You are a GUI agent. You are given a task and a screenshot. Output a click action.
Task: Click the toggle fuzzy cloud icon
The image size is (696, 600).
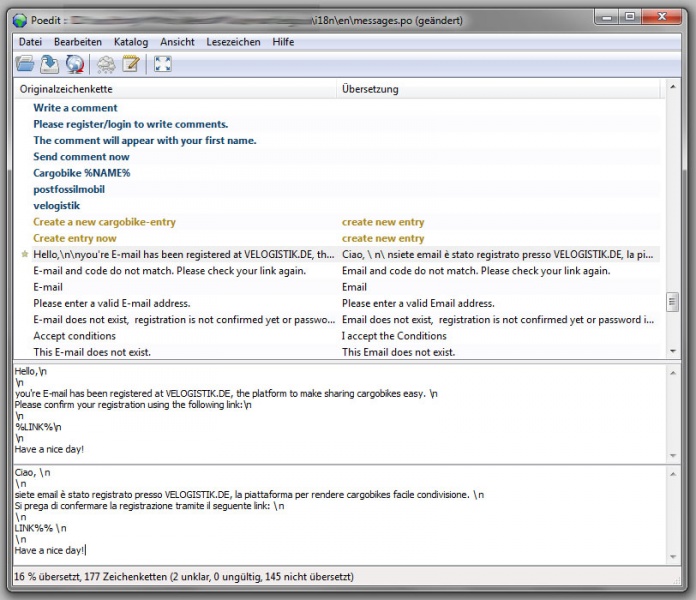click(x=106, y=65)
